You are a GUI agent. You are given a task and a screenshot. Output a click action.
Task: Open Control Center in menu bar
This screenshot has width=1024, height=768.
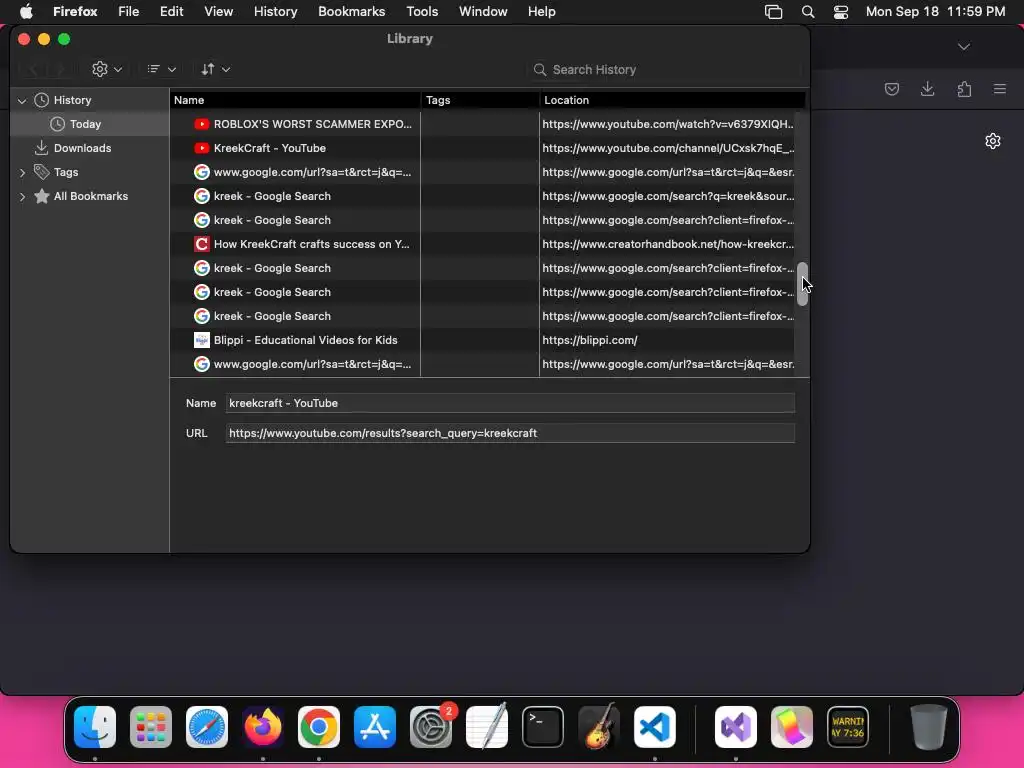click(841, 12)
